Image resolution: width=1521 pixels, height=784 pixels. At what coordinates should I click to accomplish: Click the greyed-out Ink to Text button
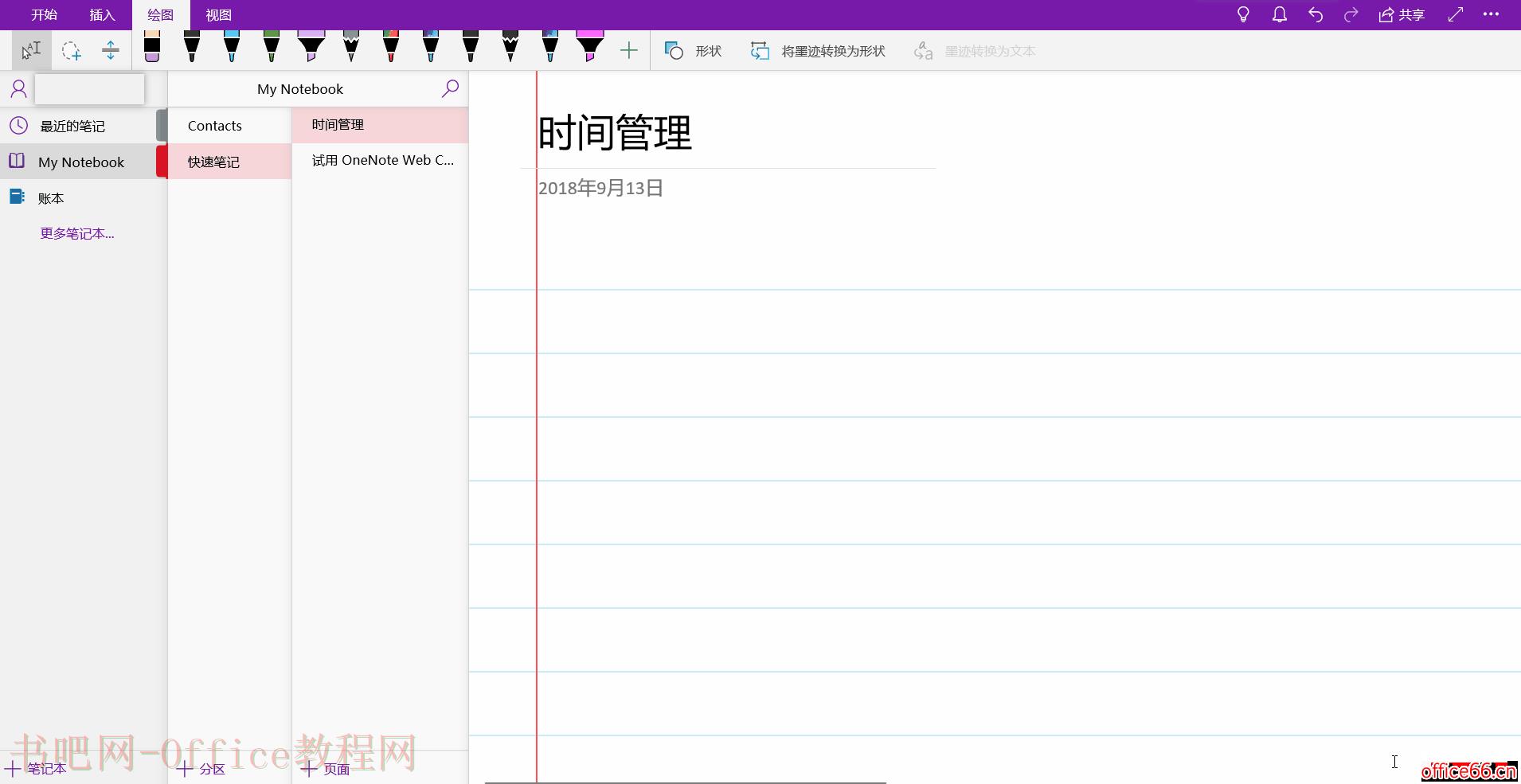point(975,51)
